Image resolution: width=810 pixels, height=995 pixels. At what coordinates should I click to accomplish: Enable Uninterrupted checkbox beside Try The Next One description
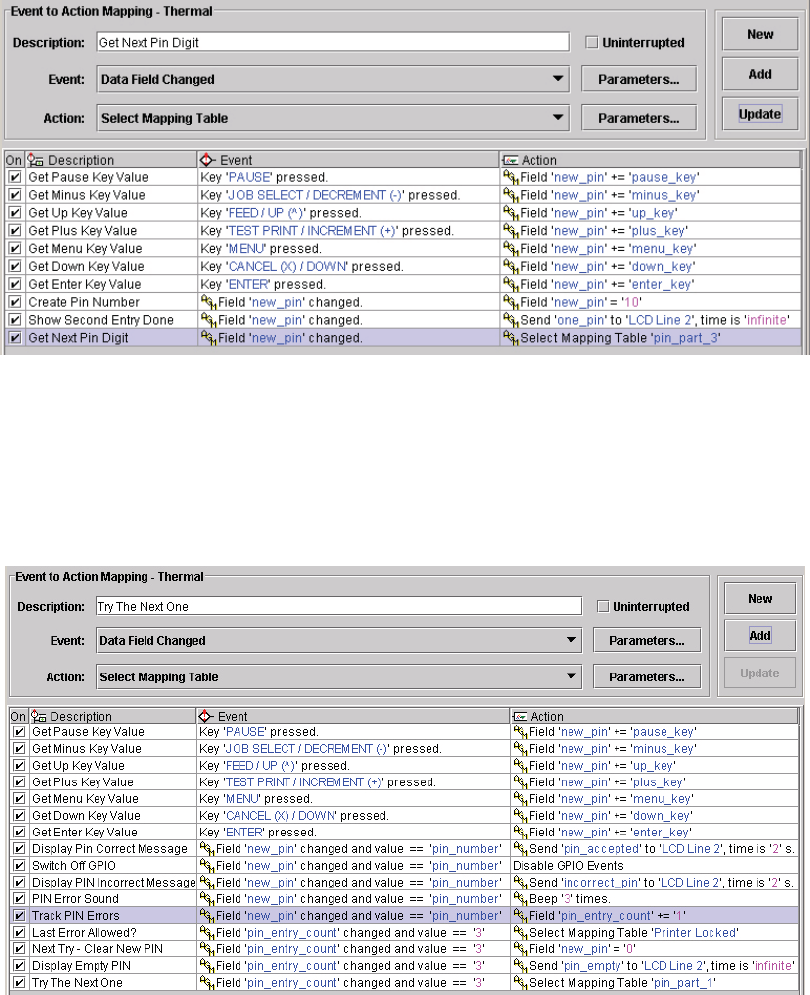click(603, 607)
